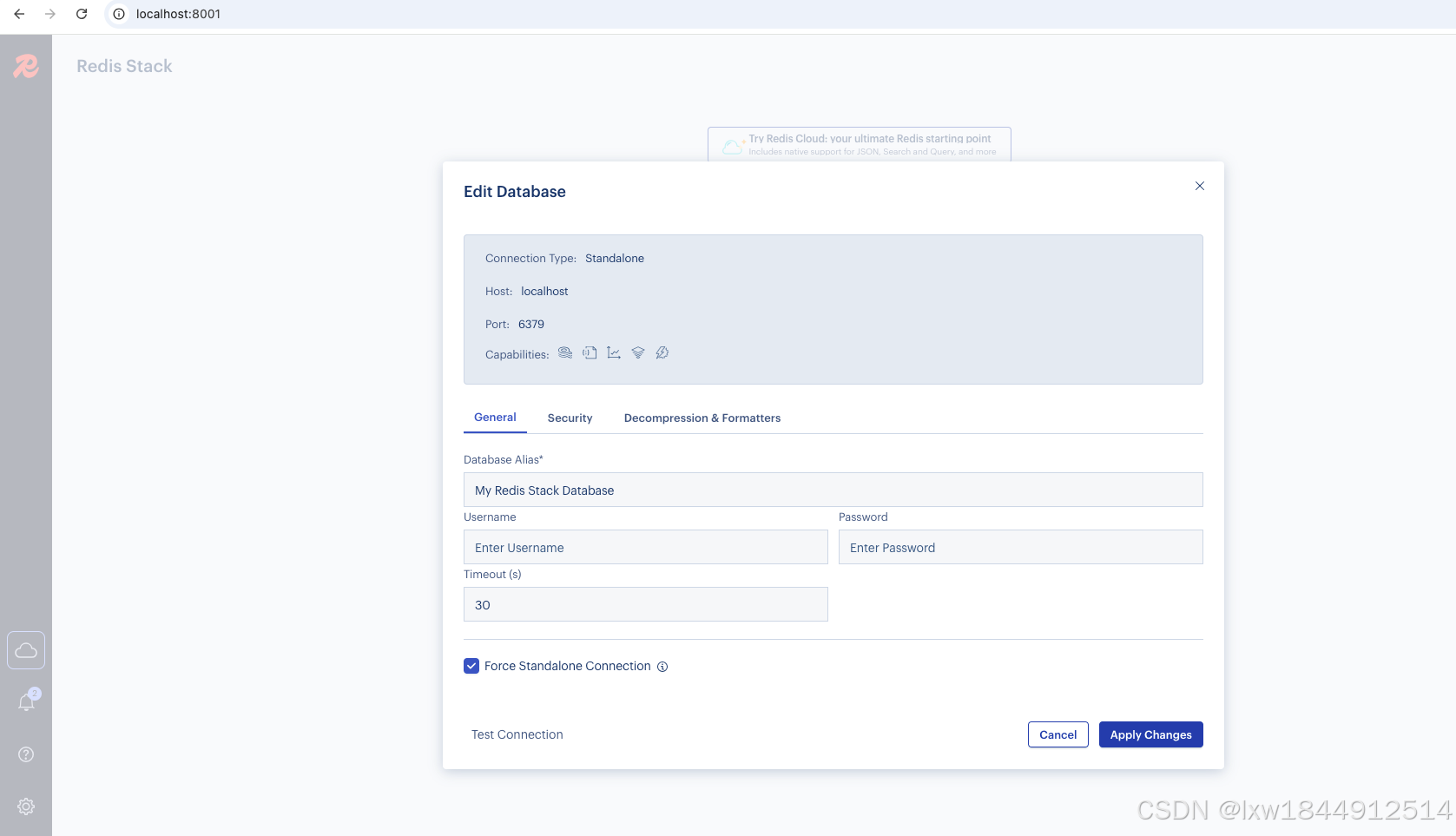Switch to the Security tab
Screen dimensions: 1456x836
click(570, 418)
